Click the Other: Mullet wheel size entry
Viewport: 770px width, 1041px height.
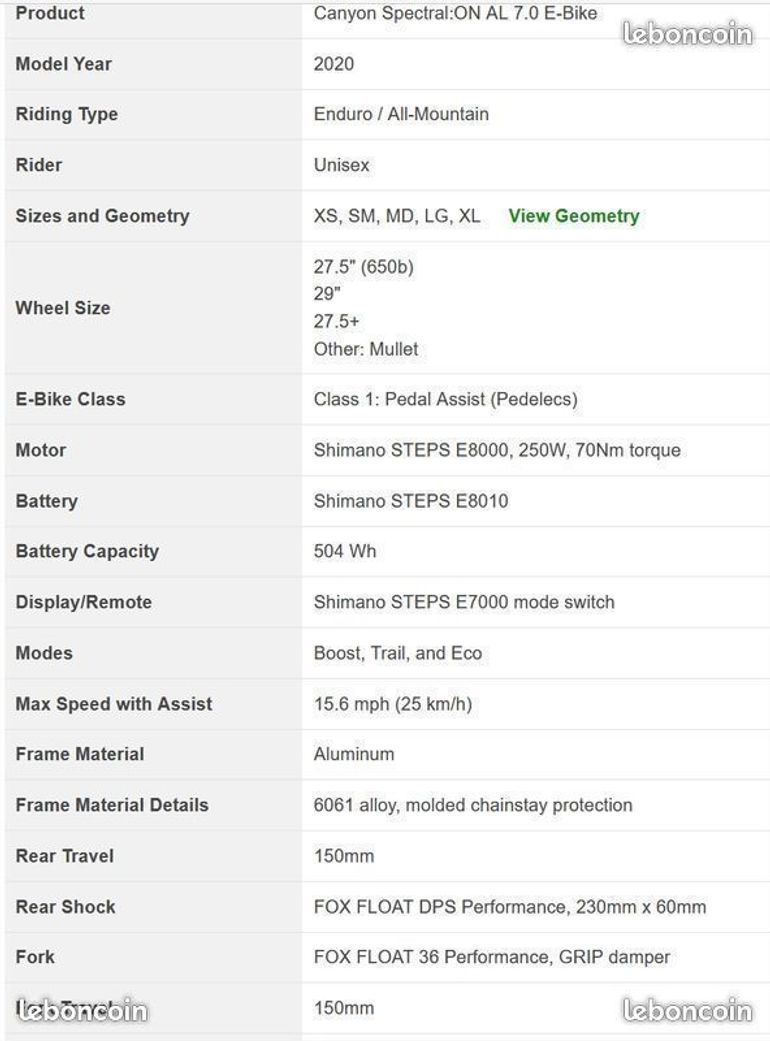coord(366,349)
